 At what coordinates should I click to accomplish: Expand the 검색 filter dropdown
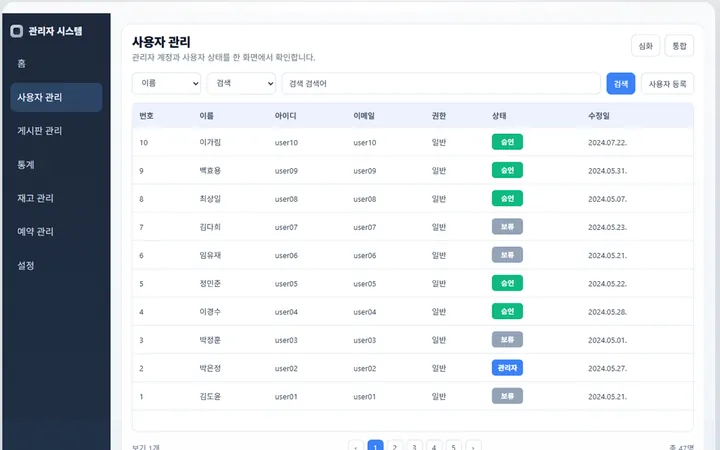[242, 84]
